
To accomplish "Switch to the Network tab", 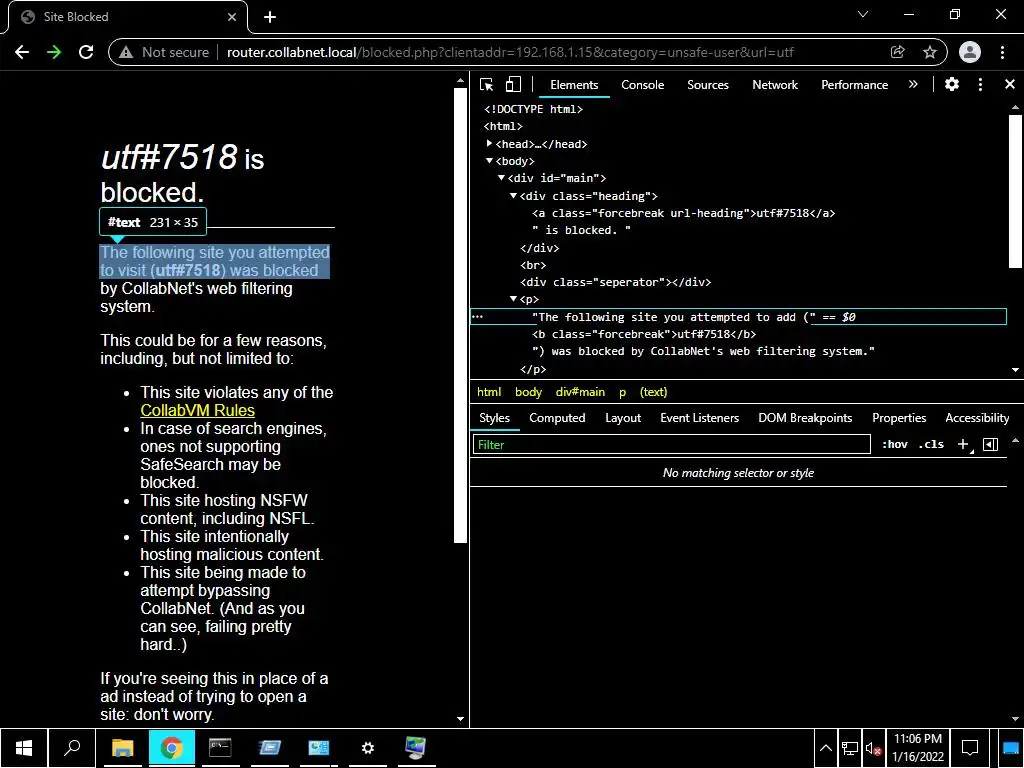I will point(775,85).
